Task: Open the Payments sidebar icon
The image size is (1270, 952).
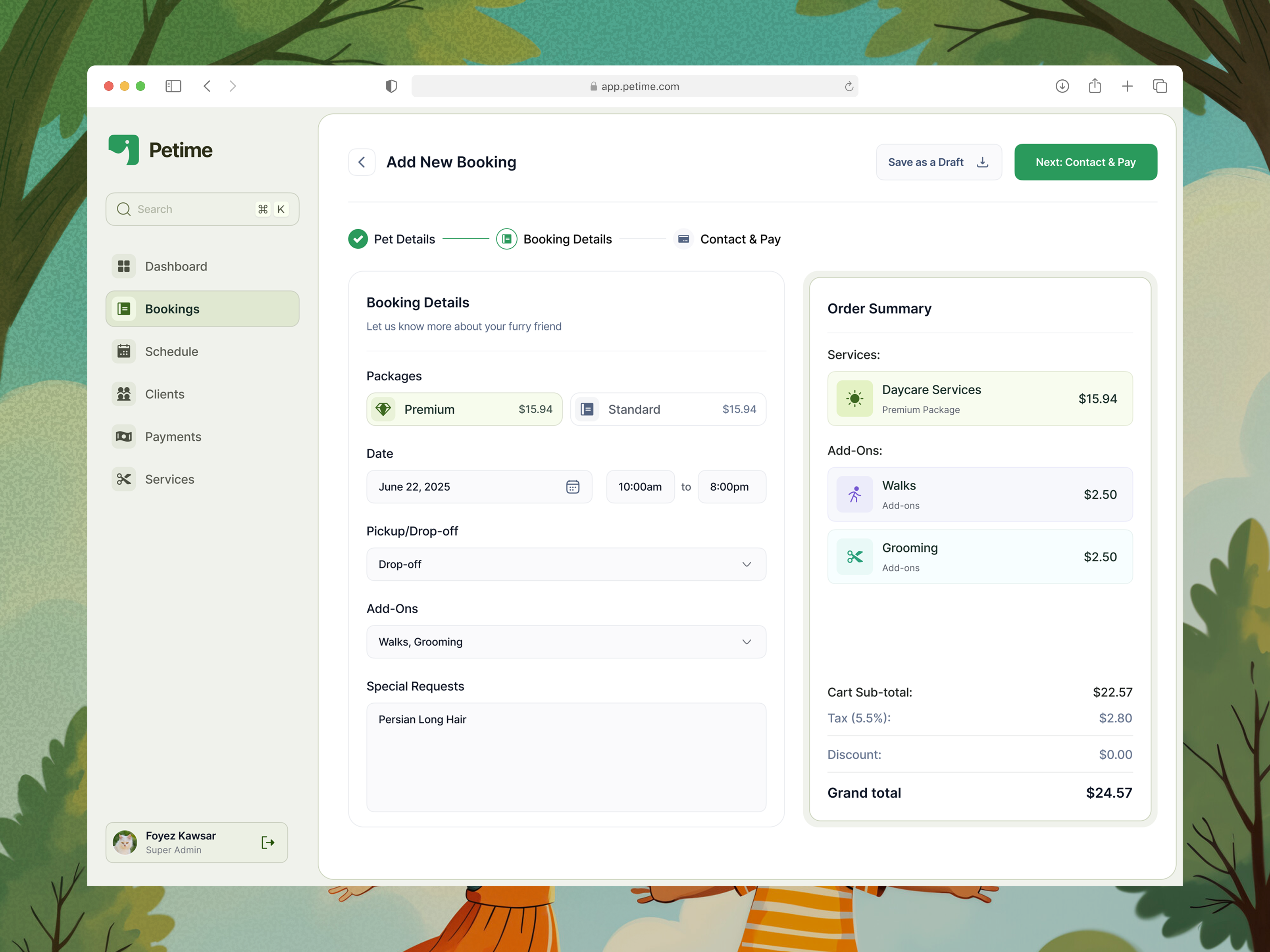Action: point(123,436)
